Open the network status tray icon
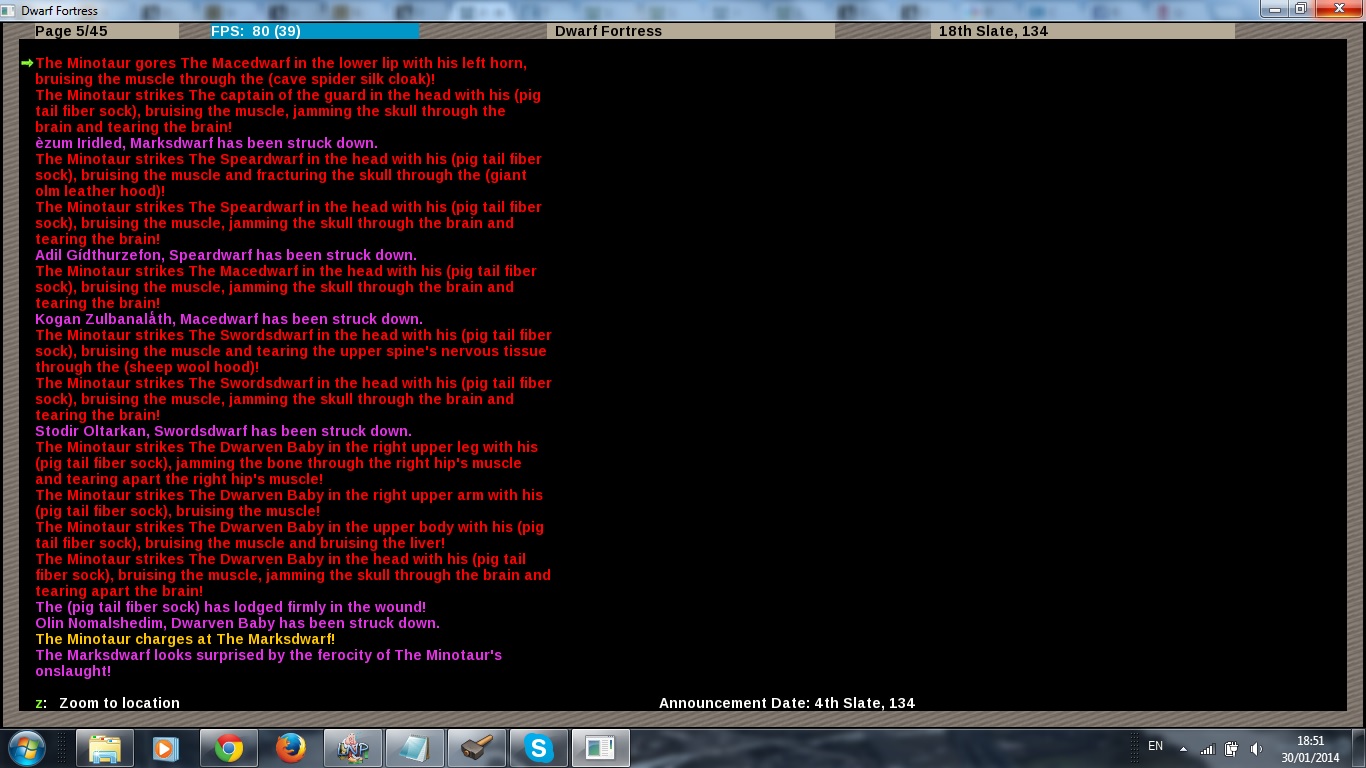The height and width of the screenshot is (768, 1366). [x=1207, y=749]
